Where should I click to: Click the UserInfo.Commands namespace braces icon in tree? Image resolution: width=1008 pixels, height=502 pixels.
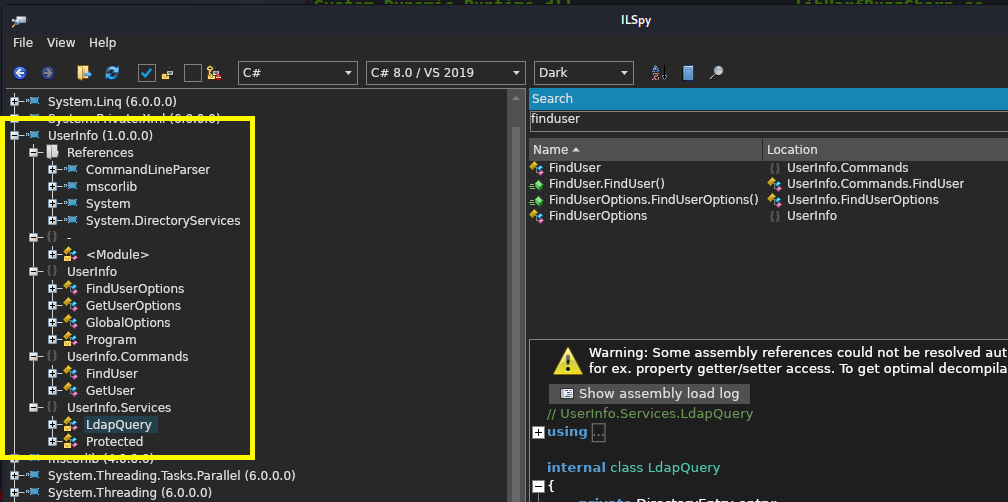point(53,356)
